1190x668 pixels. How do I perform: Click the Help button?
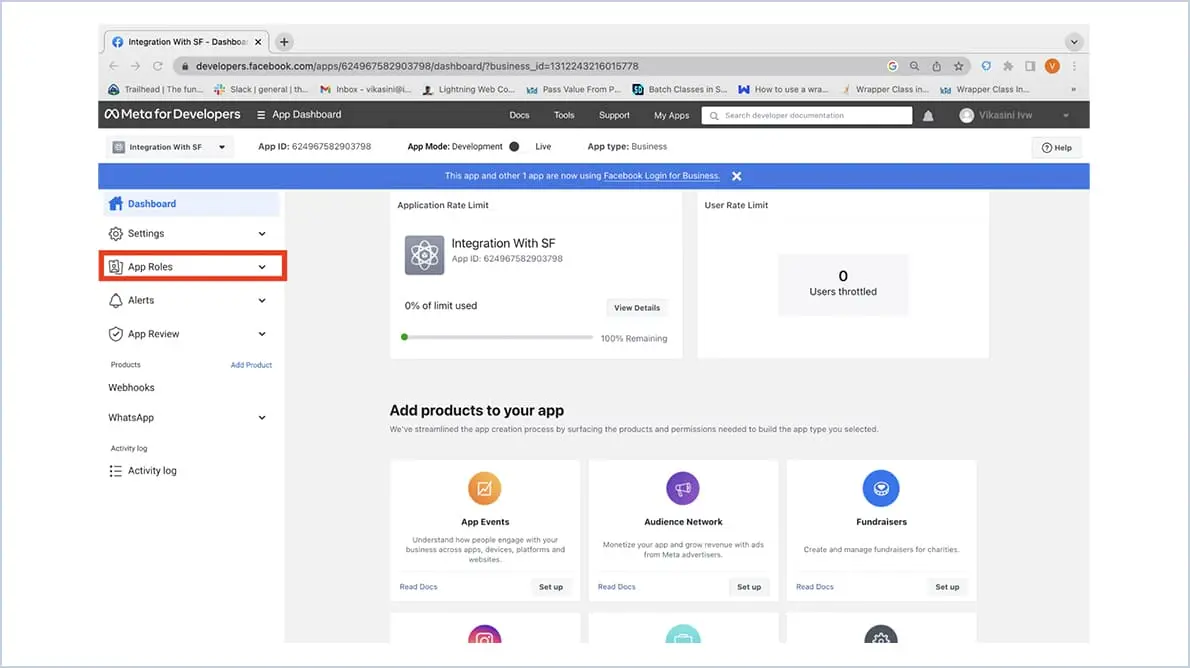pos(1056,147)
